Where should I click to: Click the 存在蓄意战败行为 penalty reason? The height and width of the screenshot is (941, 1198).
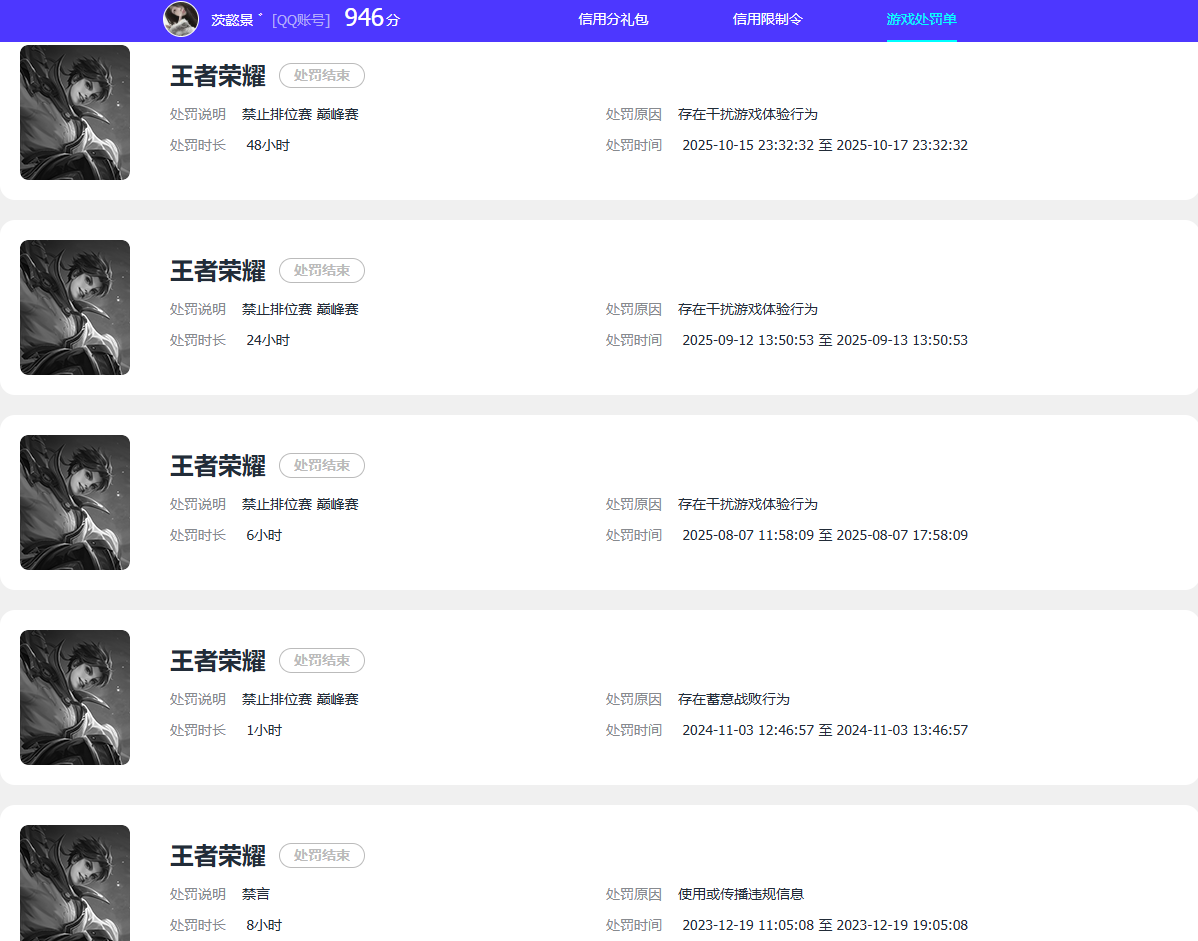click(733, 699)
